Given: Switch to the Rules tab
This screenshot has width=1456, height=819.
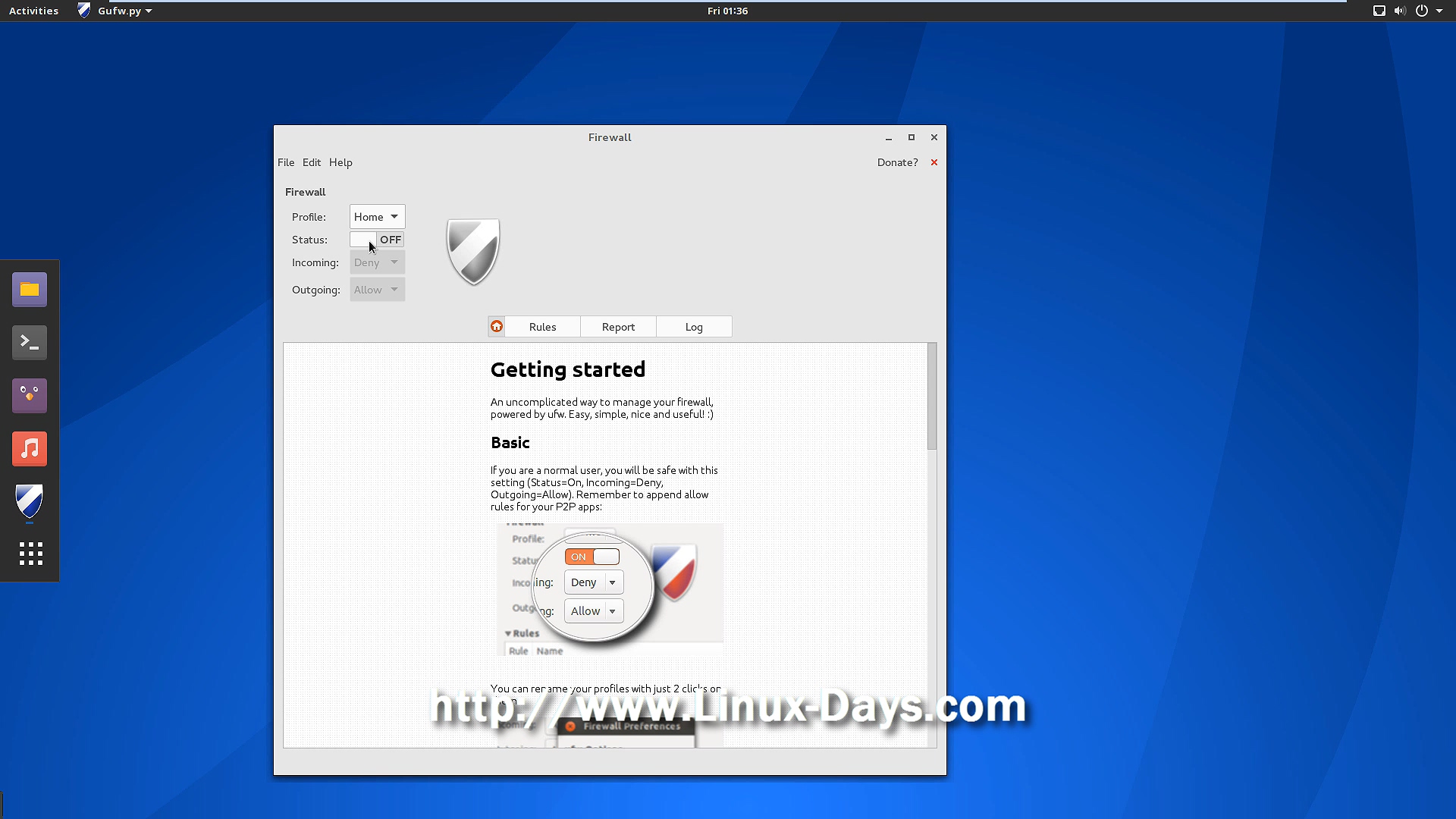Looking at the screenshot, I should [x=542, y=327].
